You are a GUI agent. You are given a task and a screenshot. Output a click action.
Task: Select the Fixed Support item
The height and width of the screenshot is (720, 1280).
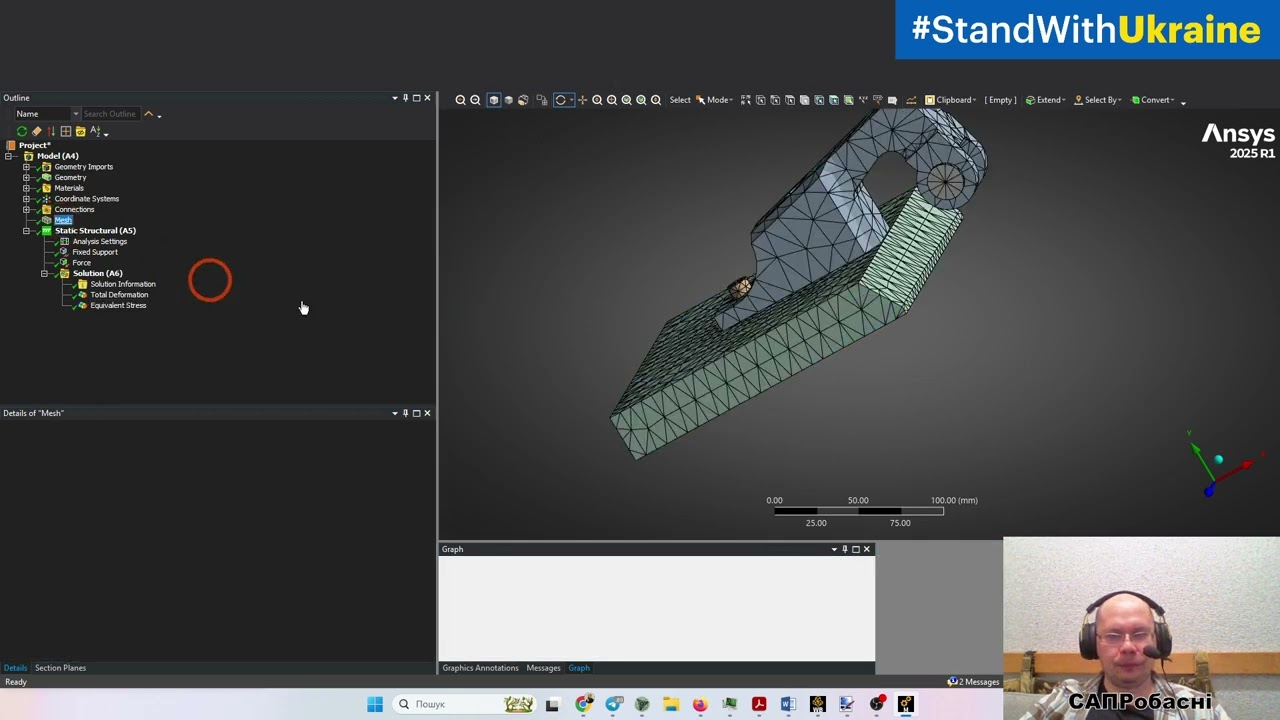[x=95, y=252]
